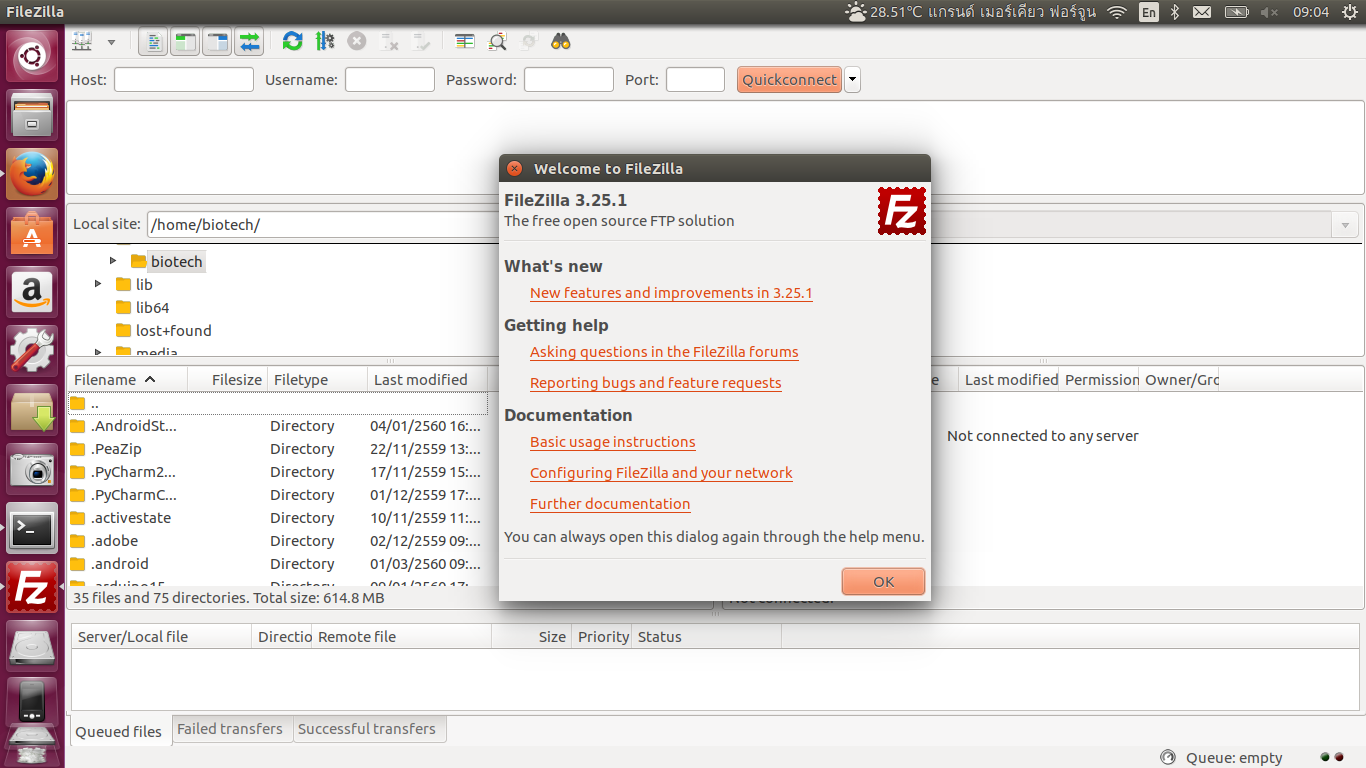Viewport: 1366px width, 768px height.
Task: Open the Bluetooth indicator menu
Action: tap(1176, 12)
